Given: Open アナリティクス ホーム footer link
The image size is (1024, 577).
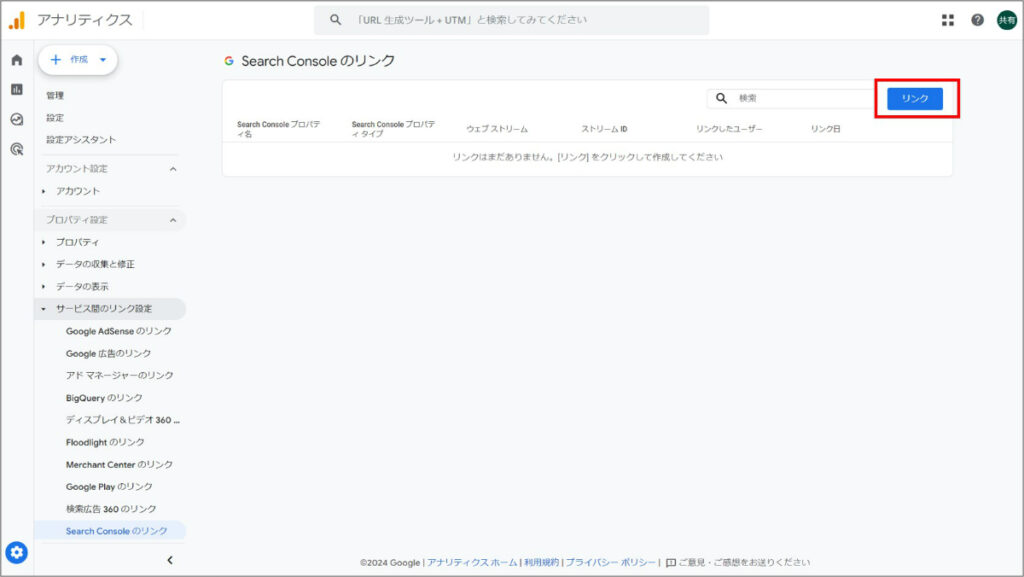Looking at the screenshot, I should point(472,562).
